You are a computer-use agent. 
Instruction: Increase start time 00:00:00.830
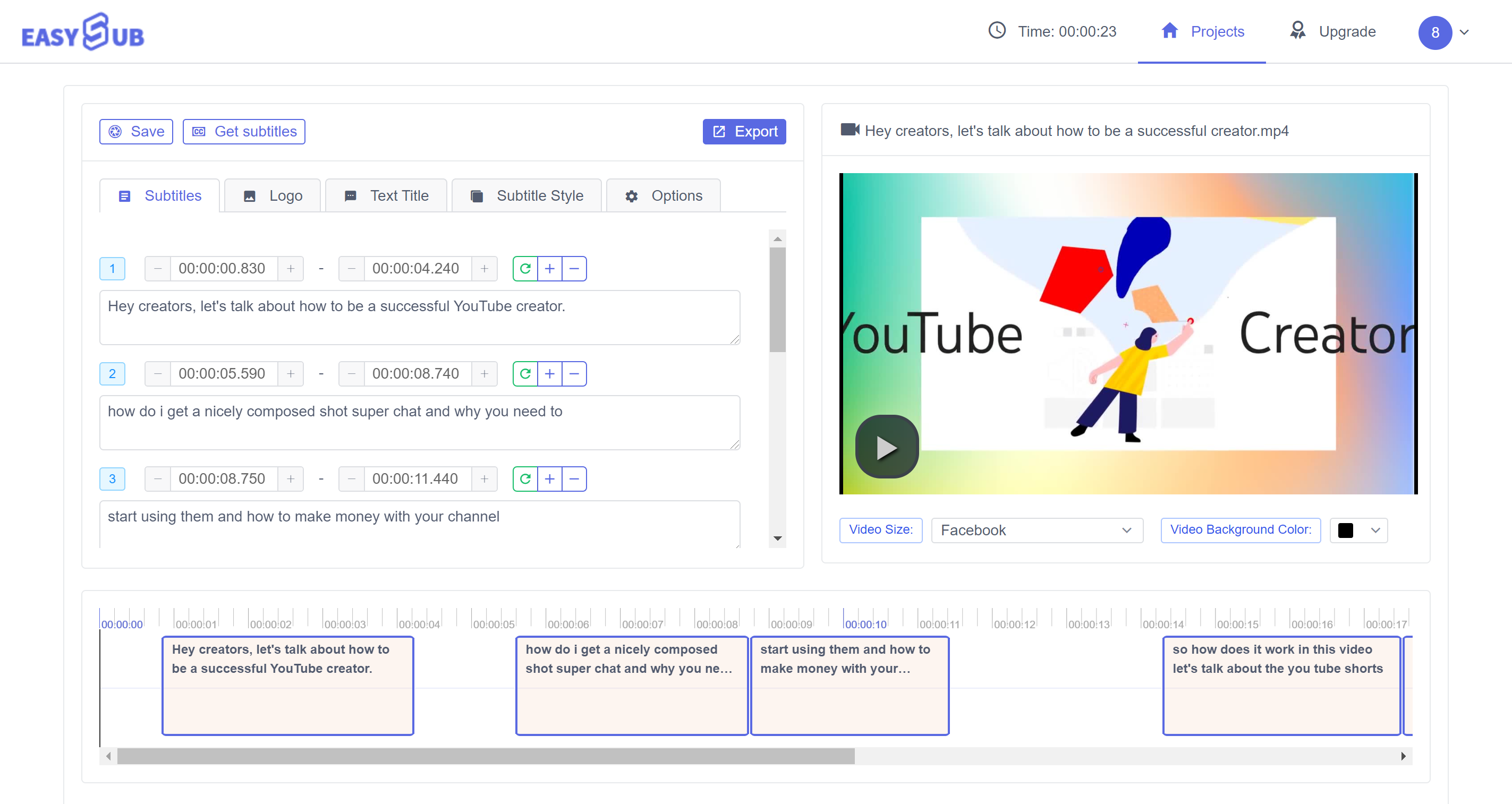point(291,269)
